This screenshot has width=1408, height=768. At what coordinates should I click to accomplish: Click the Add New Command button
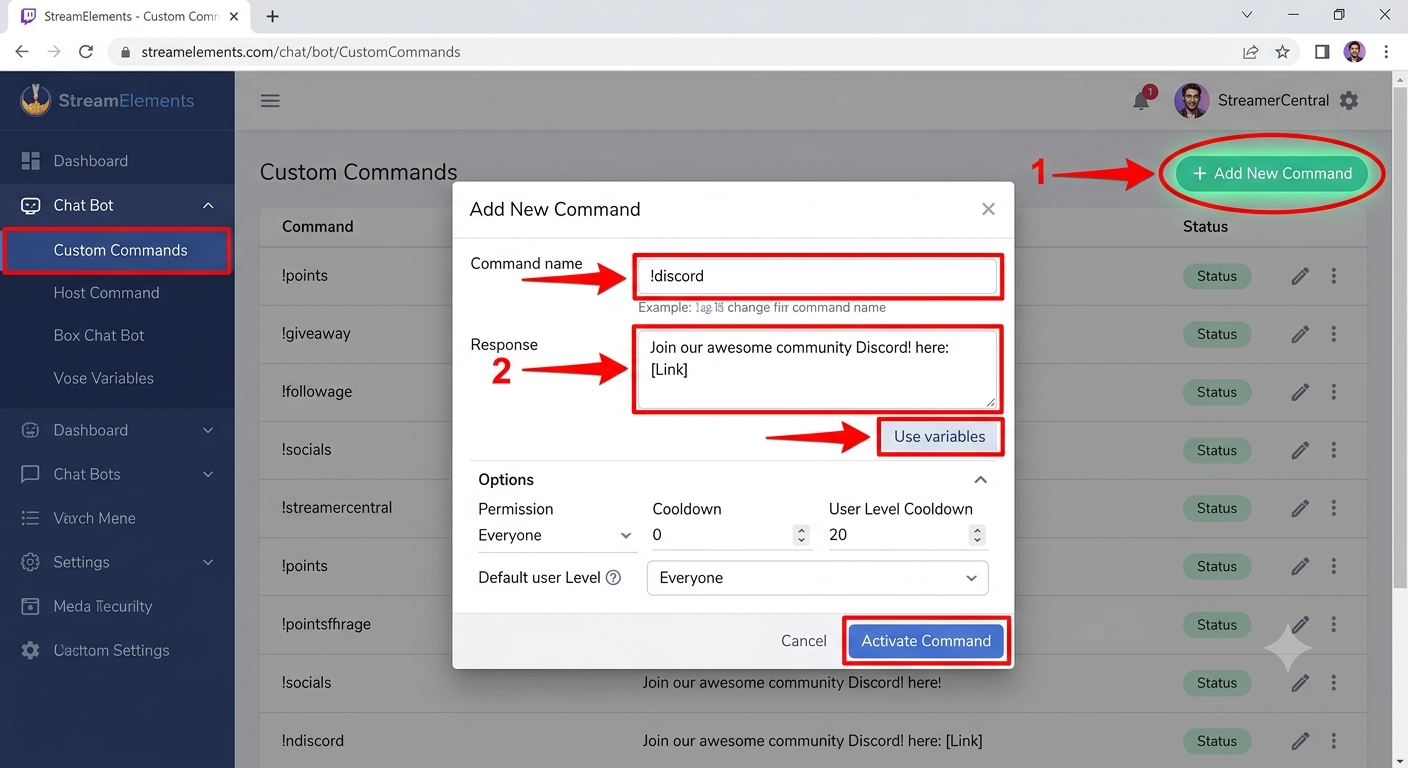pos(1271,173)
